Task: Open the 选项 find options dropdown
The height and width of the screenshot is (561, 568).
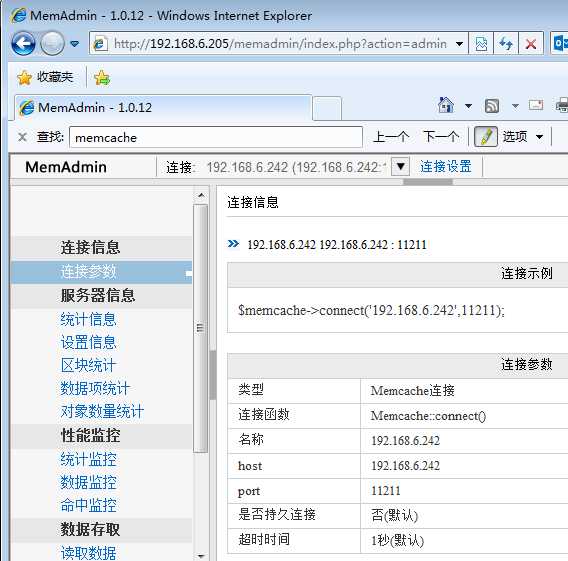Action: coord(523,137)
